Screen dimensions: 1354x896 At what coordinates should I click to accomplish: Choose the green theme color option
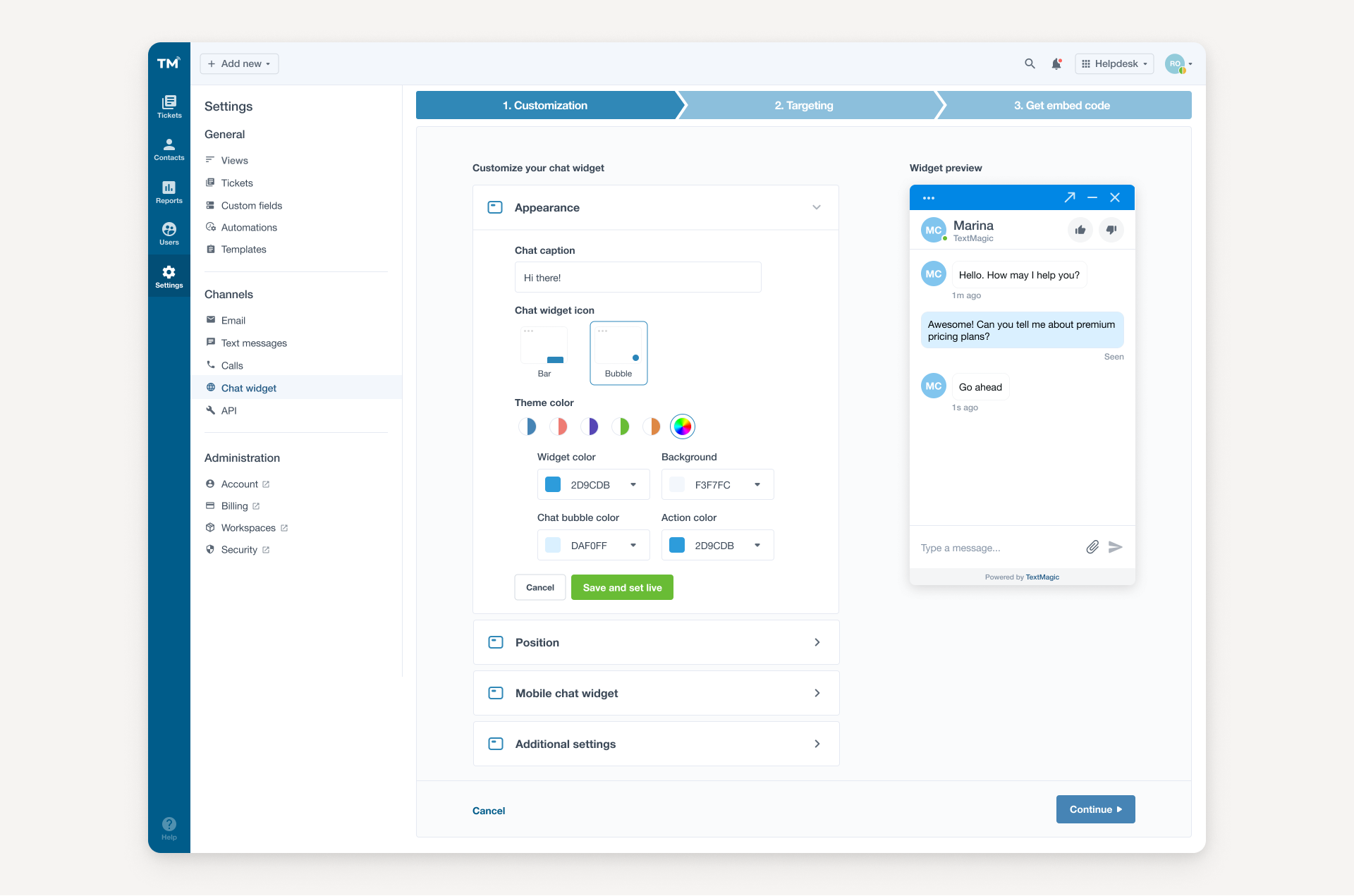pyautogui.click(x=621, y=426)
